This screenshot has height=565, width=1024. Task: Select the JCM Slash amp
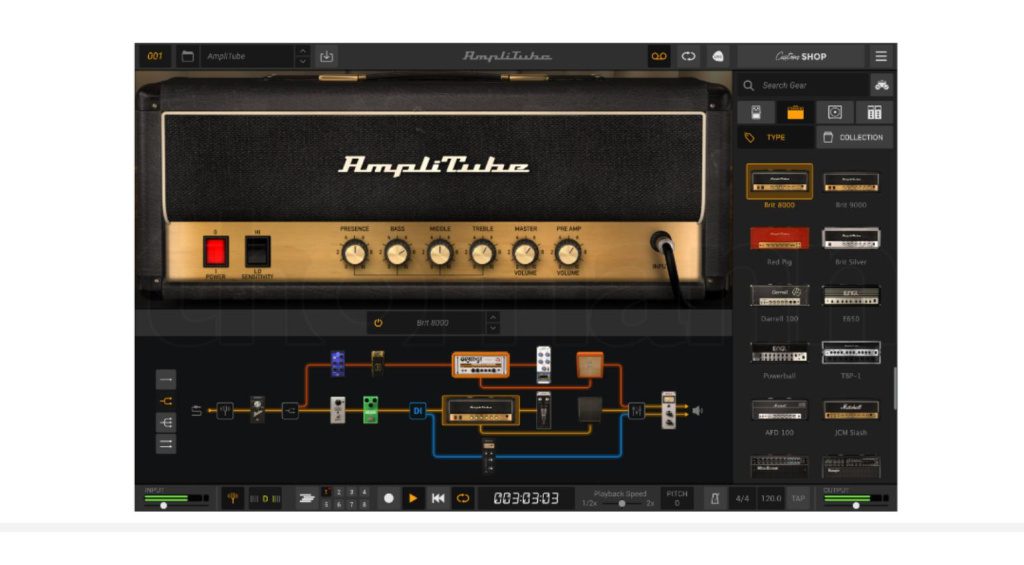coord(850,410)
